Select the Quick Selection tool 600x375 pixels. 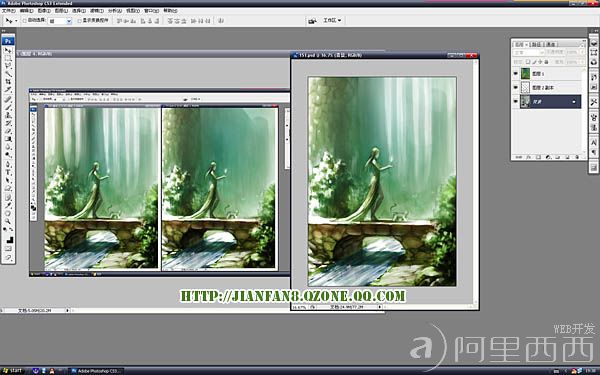8,73
